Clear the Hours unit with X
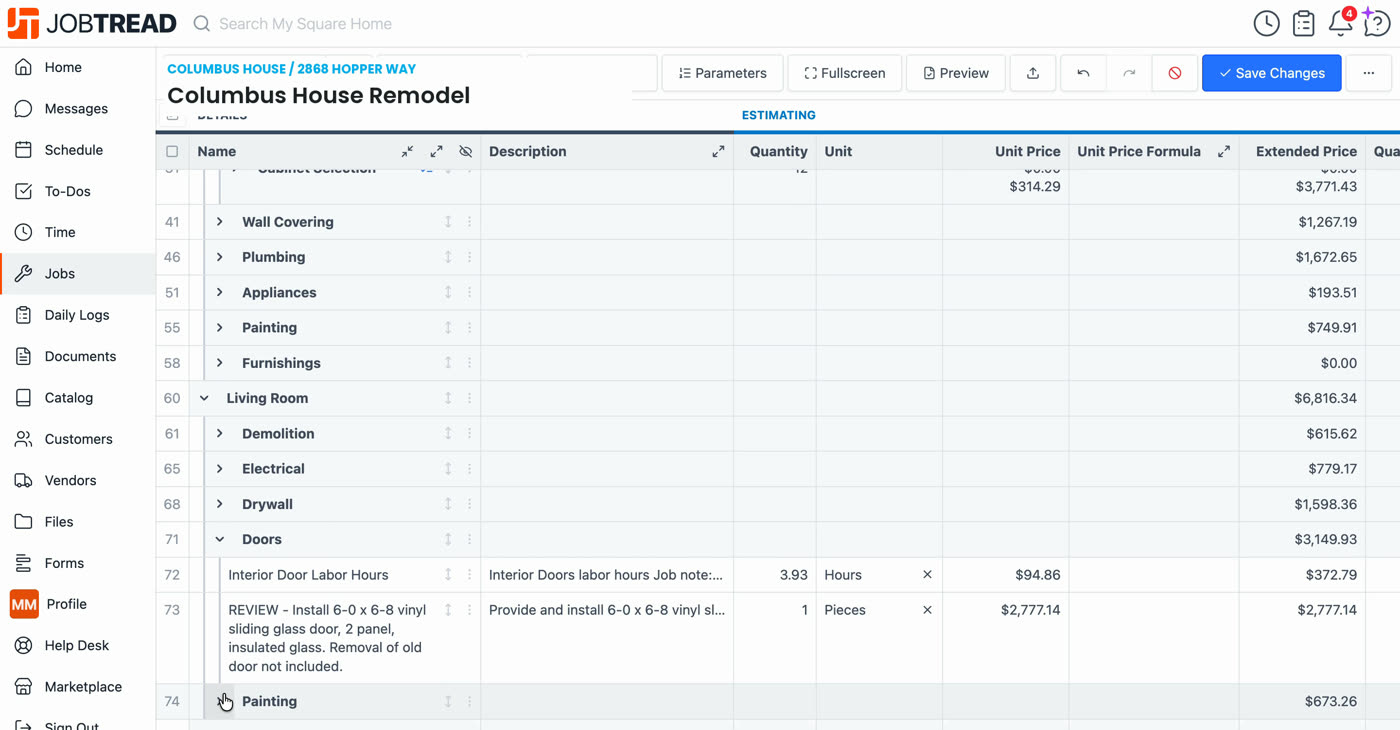Screen dimensions: 1400x730 (x=927, y=575)
